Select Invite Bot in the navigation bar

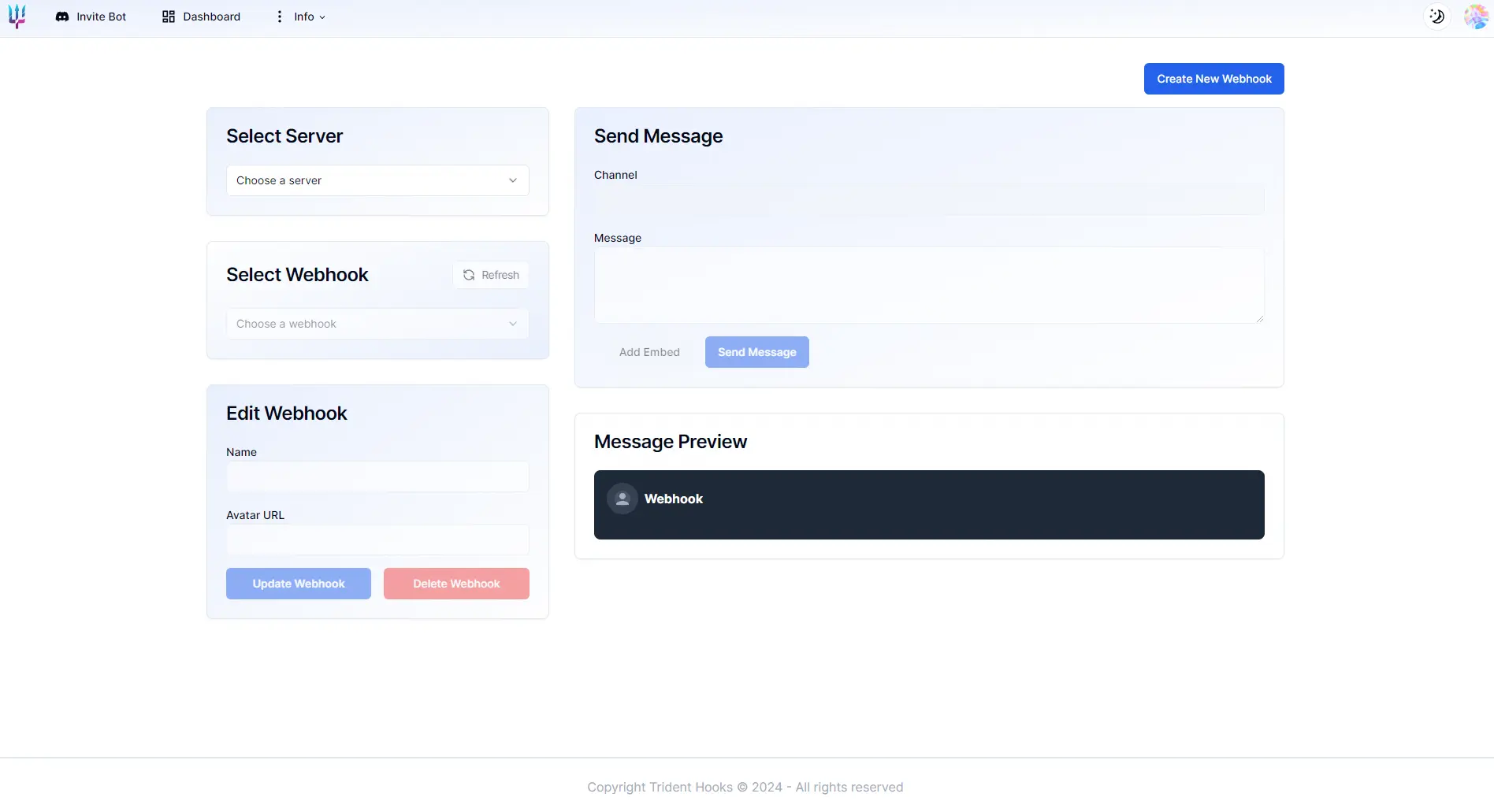coord(101,17)
